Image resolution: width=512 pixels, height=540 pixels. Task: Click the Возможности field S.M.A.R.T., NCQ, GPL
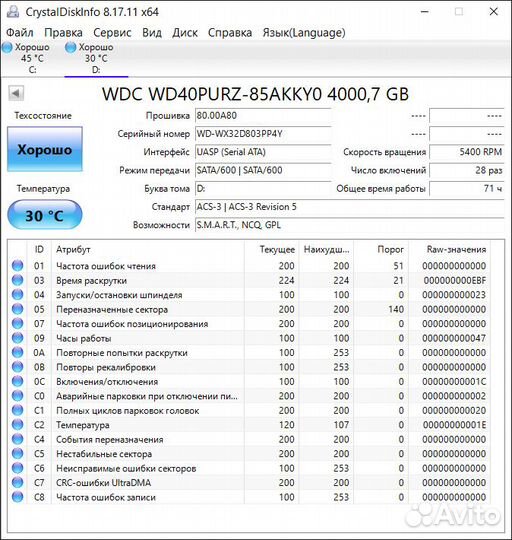coord(349,225)
